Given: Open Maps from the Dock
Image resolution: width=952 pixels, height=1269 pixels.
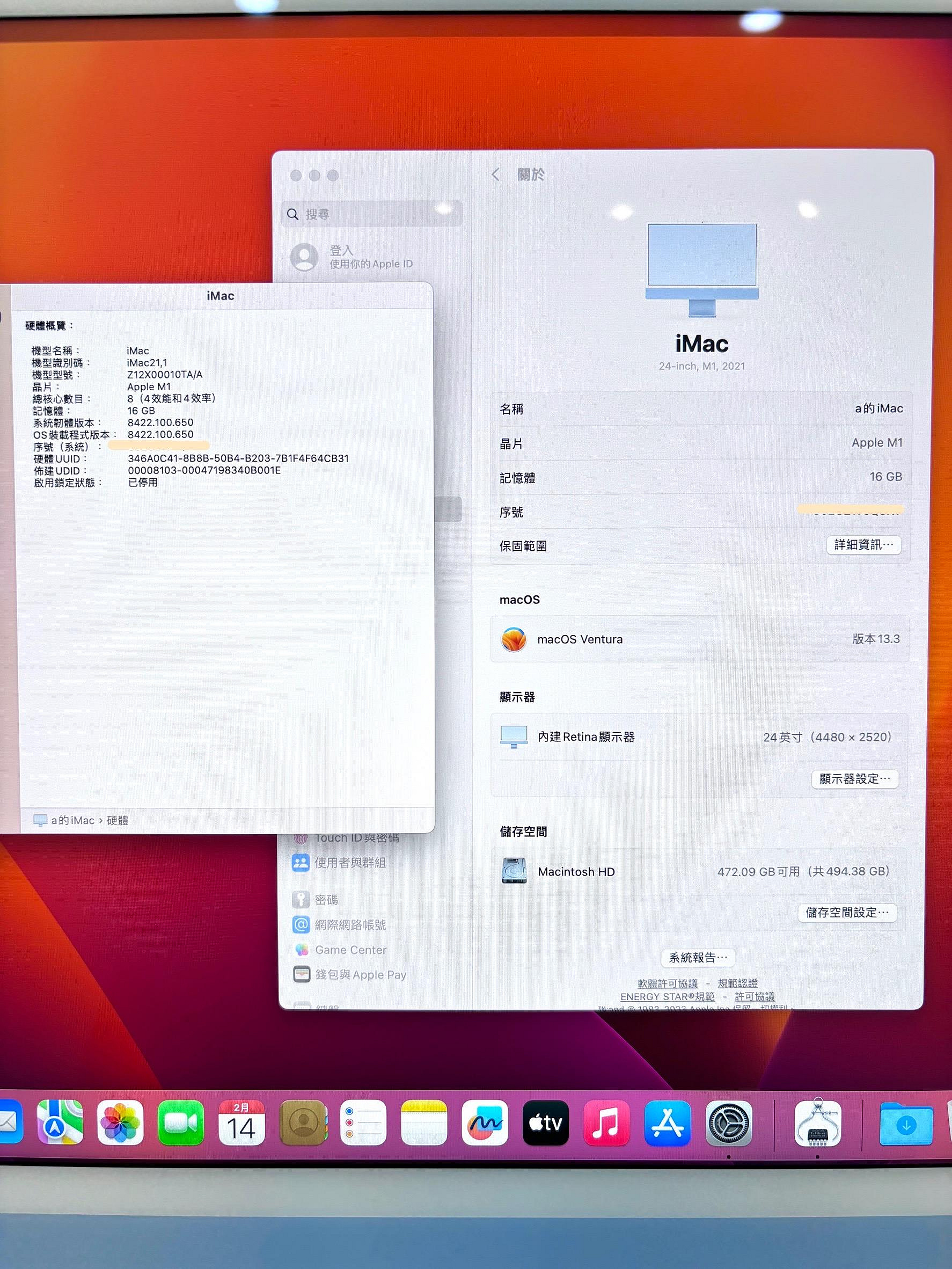Looking at the screenshot, I should tap(60, 1122).
